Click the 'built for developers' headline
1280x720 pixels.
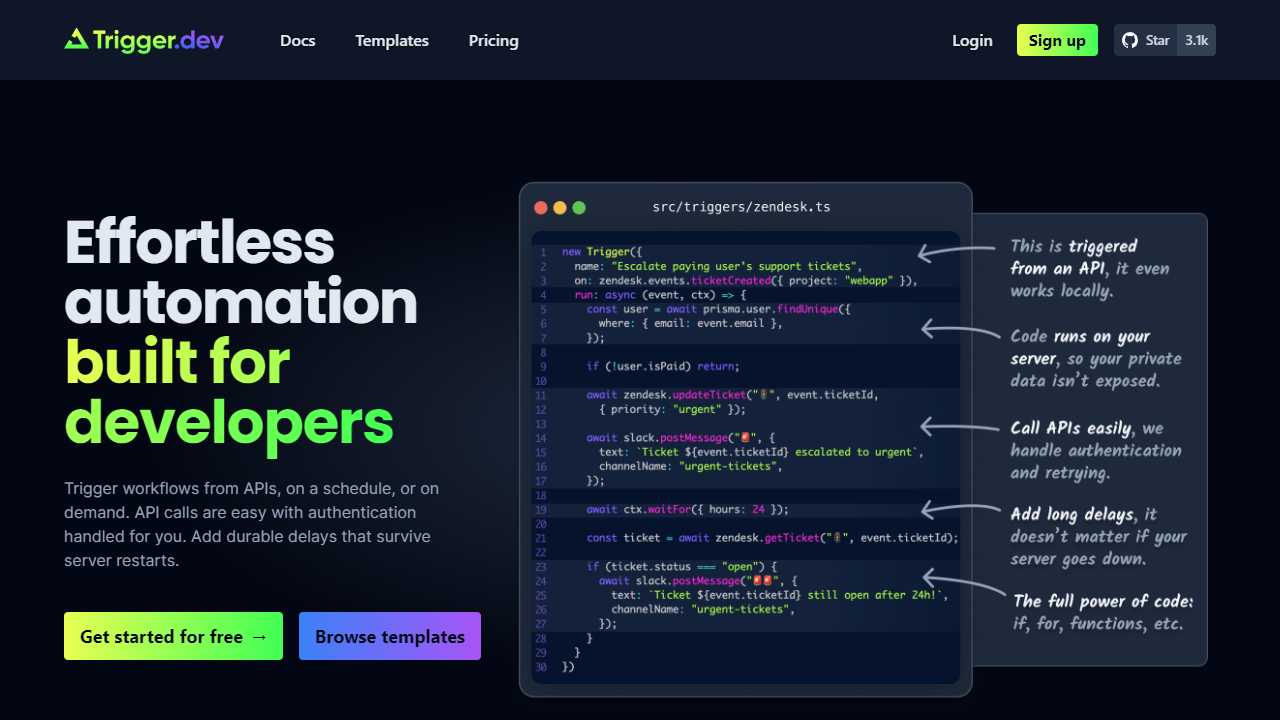pos(229,393)
